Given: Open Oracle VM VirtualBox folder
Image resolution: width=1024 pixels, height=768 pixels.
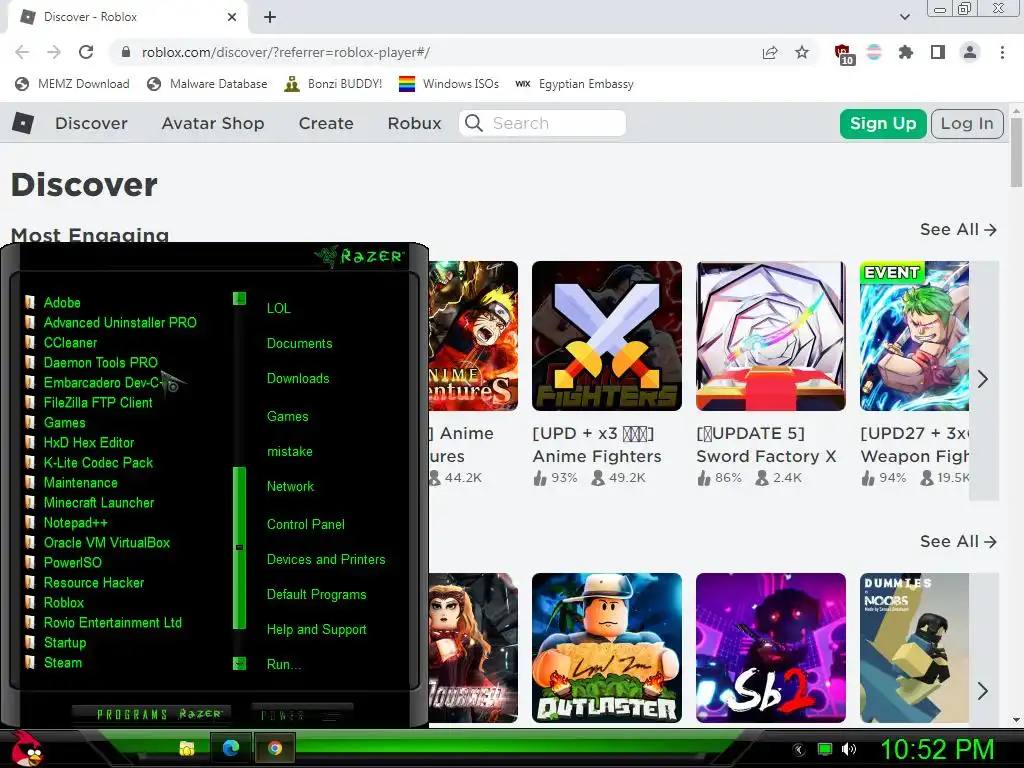Looking at the screenshot, I should click(97, 542).
